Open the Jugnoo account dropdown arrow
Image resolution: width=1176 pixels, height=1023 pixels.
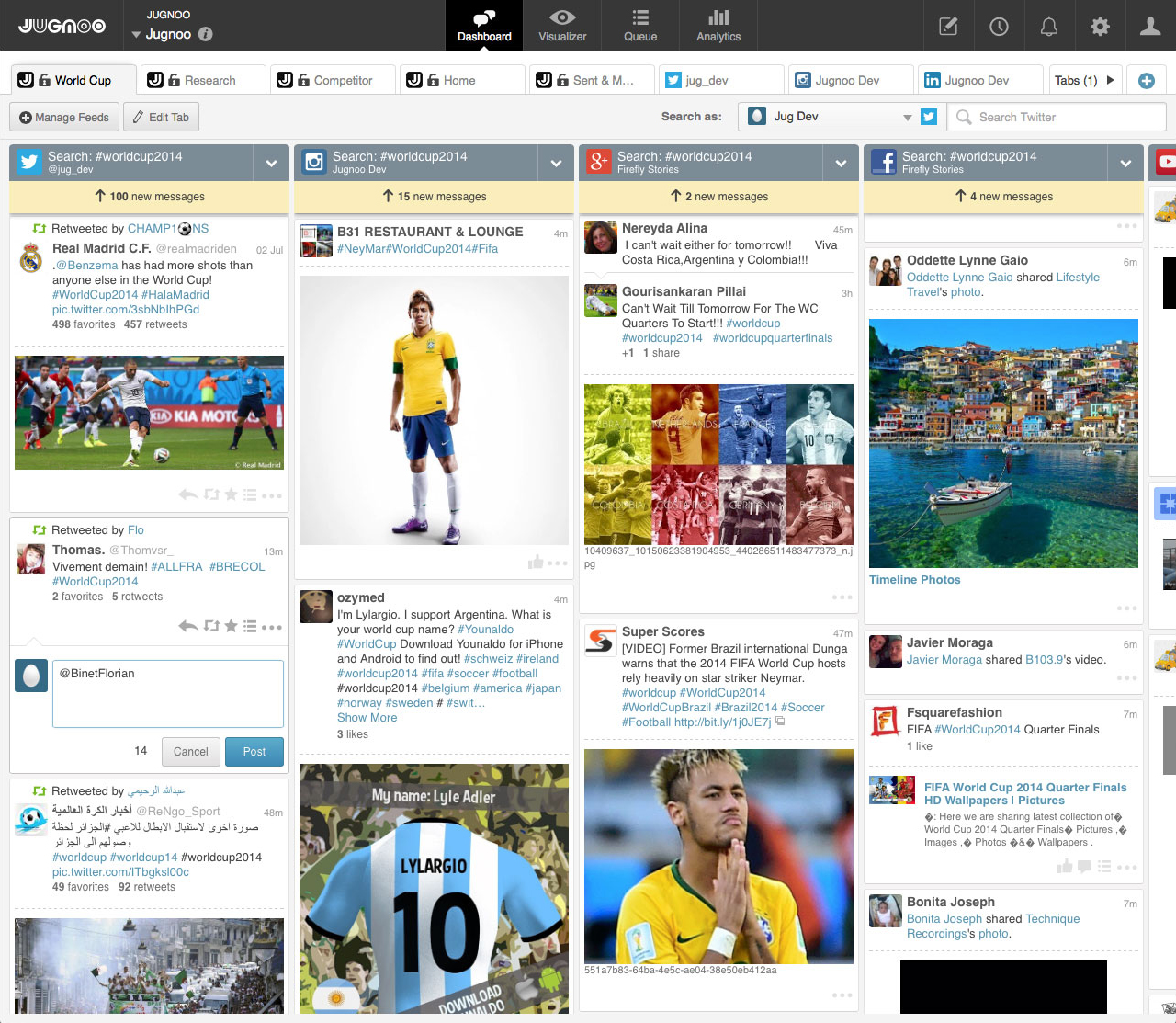click(x=136, y=35)
